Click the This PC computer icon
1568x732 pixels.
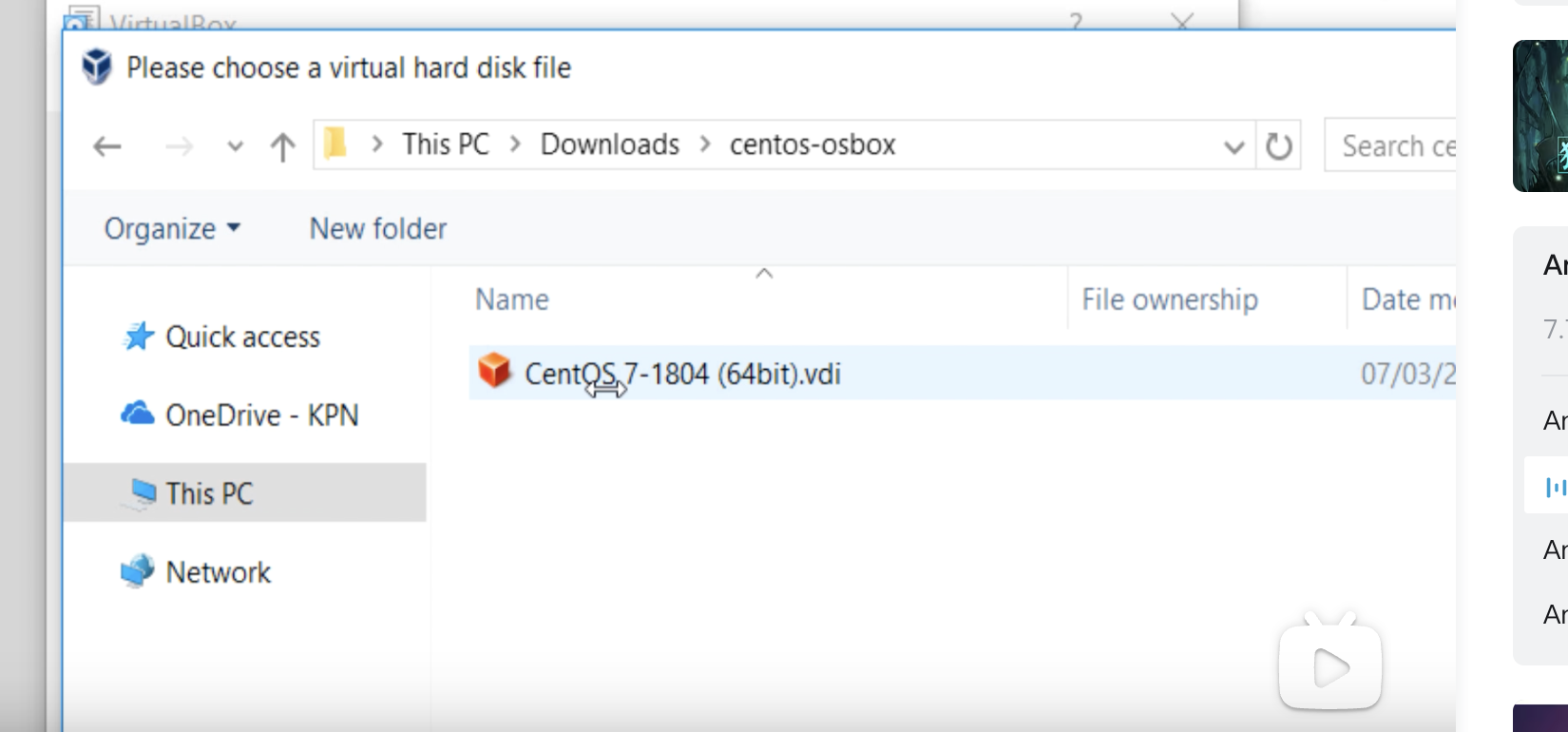(143, 492)
